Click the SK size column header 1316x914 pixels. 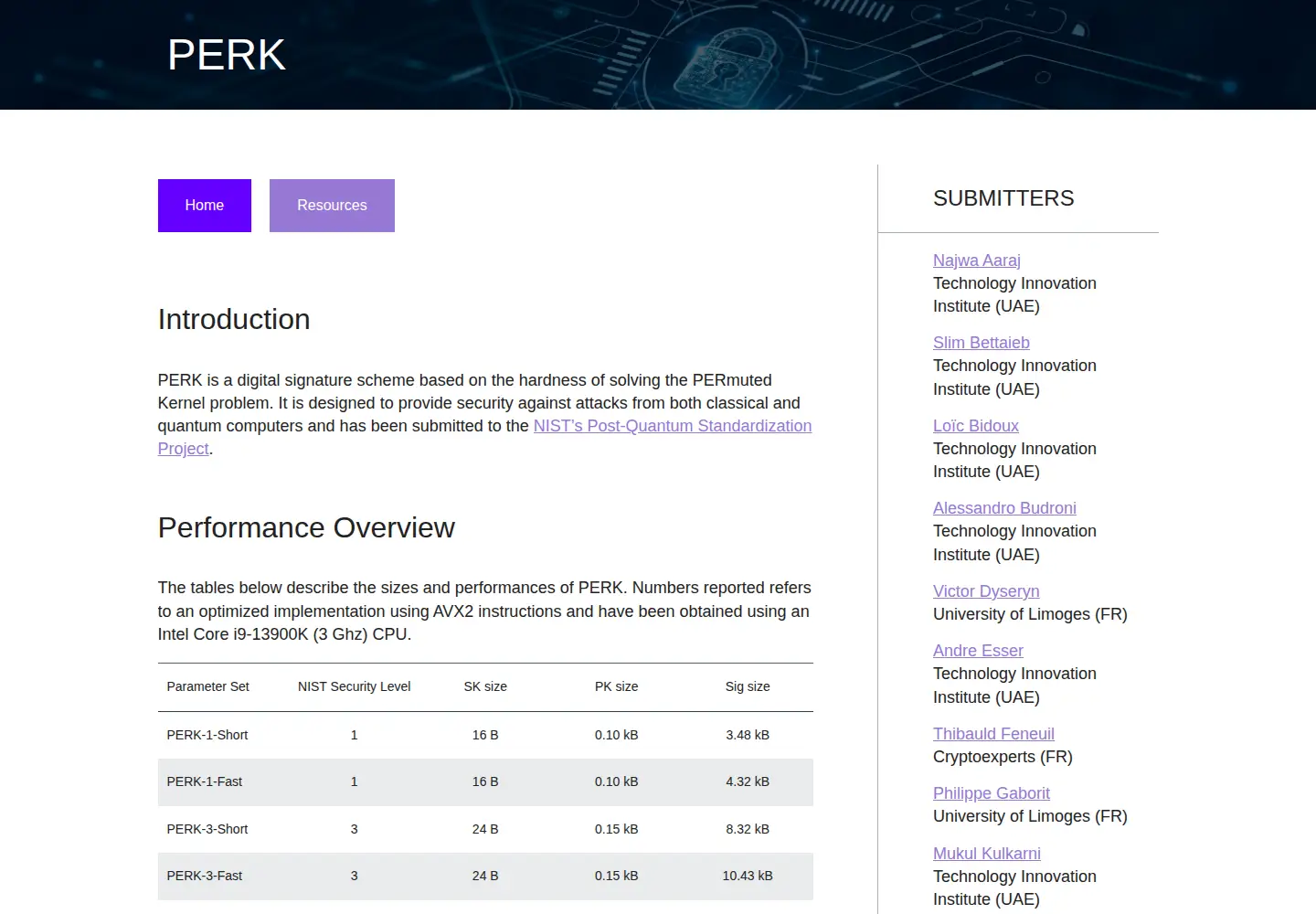485,686
